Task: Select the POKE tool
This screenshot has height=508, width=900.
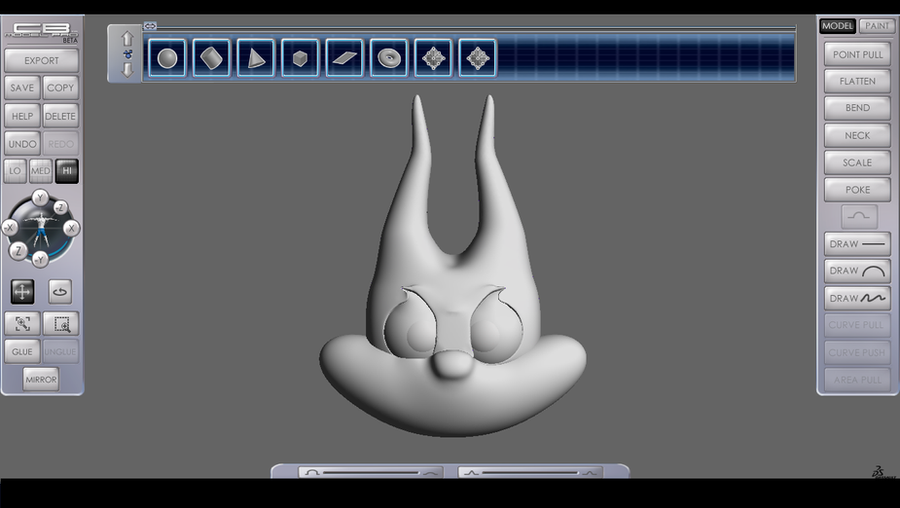Action: pos(858,189)
